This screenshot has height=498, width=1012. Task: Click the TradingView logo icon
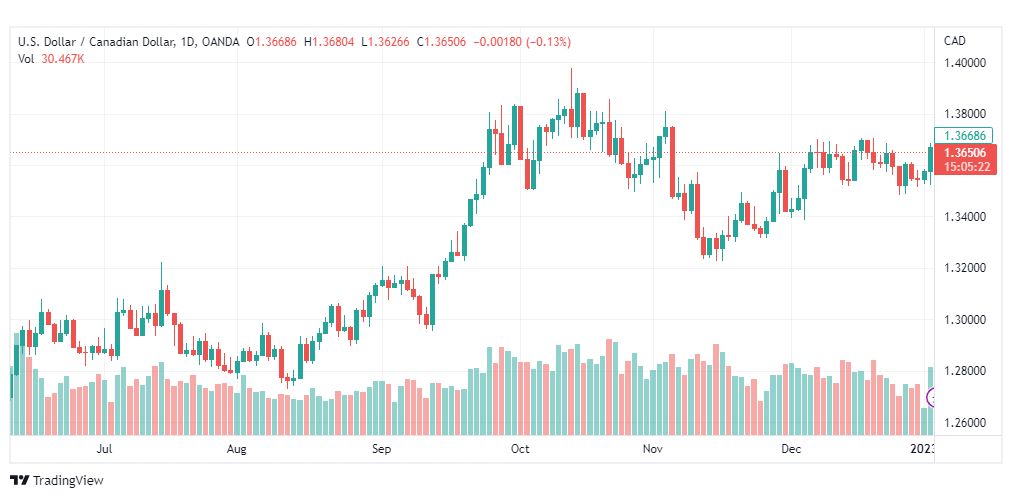pyautogui.click(x=19, y=481)
